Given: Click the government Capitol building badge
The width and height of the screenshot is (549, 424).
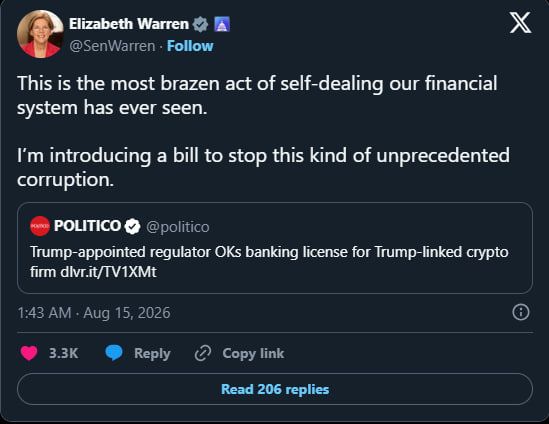Looking at the screenshot, I should click(222, 24).
